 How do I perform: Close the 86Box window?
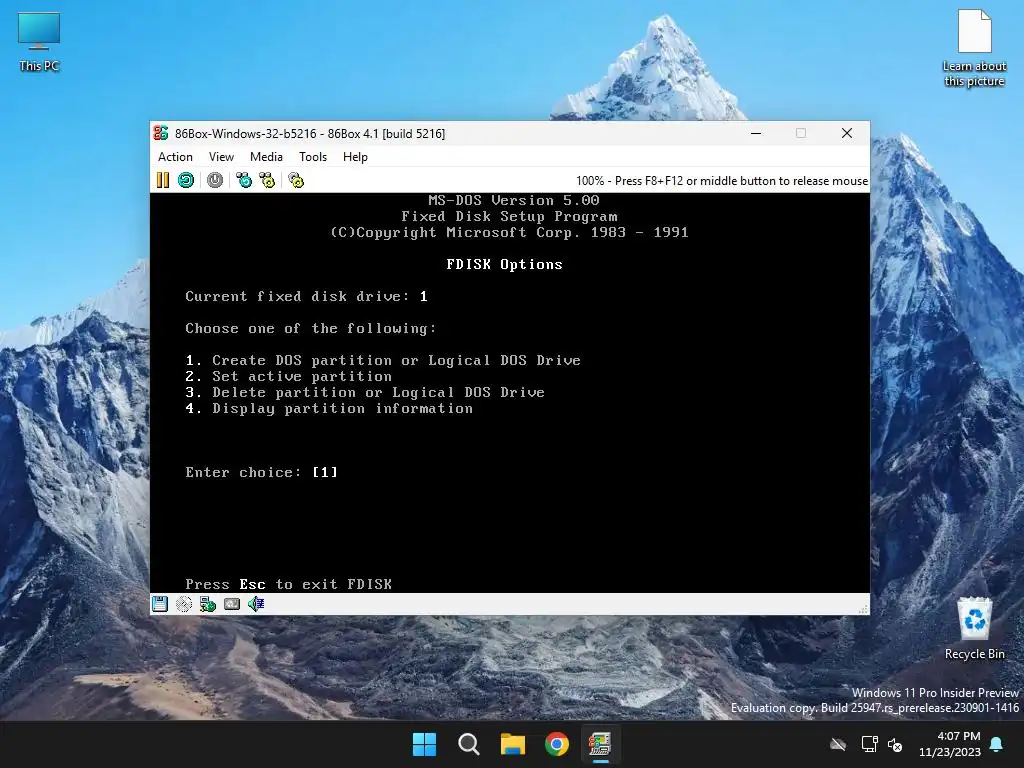[847, 133]
